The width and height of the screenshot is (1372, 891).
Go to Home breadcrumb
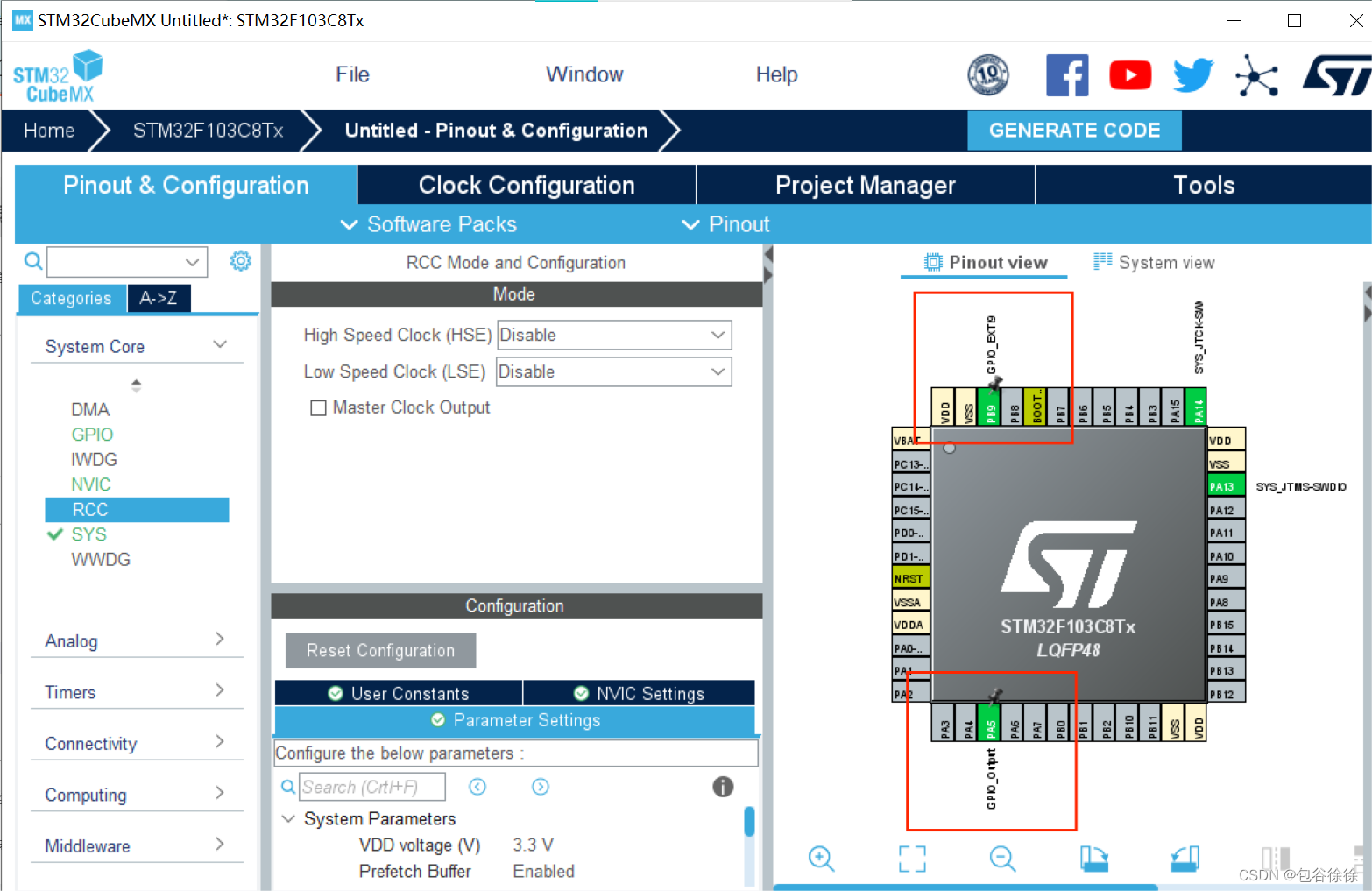coord(49,131)
